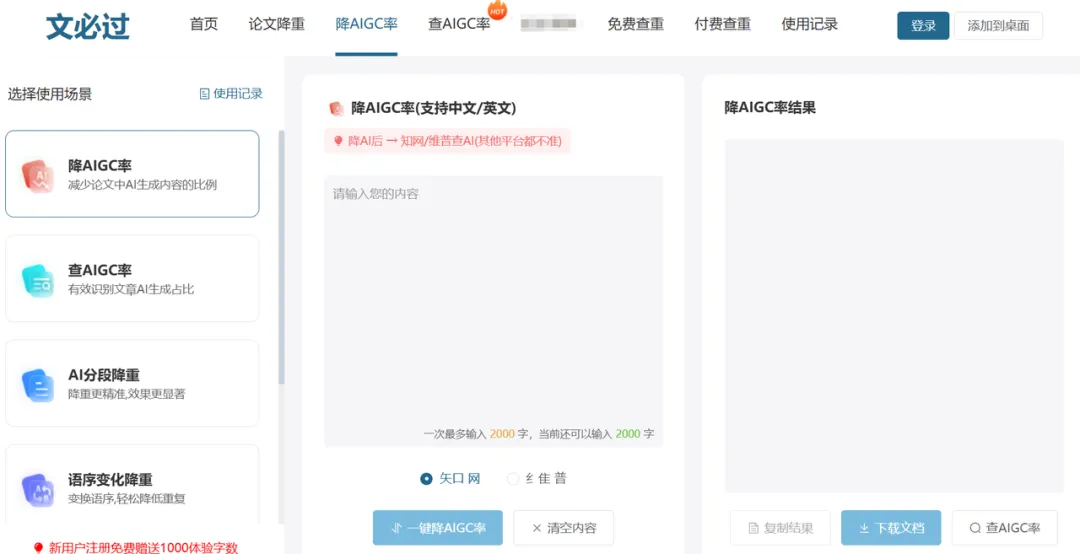Click 降重更精准,效果更显著 description text
1080x554 pixels.
coord(126,394)
